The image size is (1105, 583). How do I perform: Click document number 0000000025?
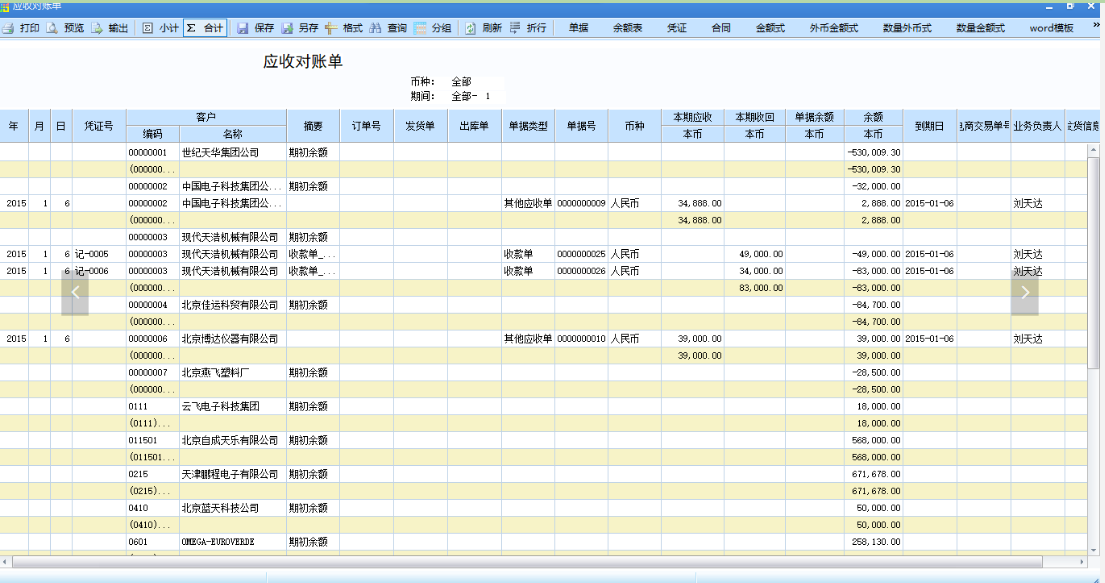(581, 254)
